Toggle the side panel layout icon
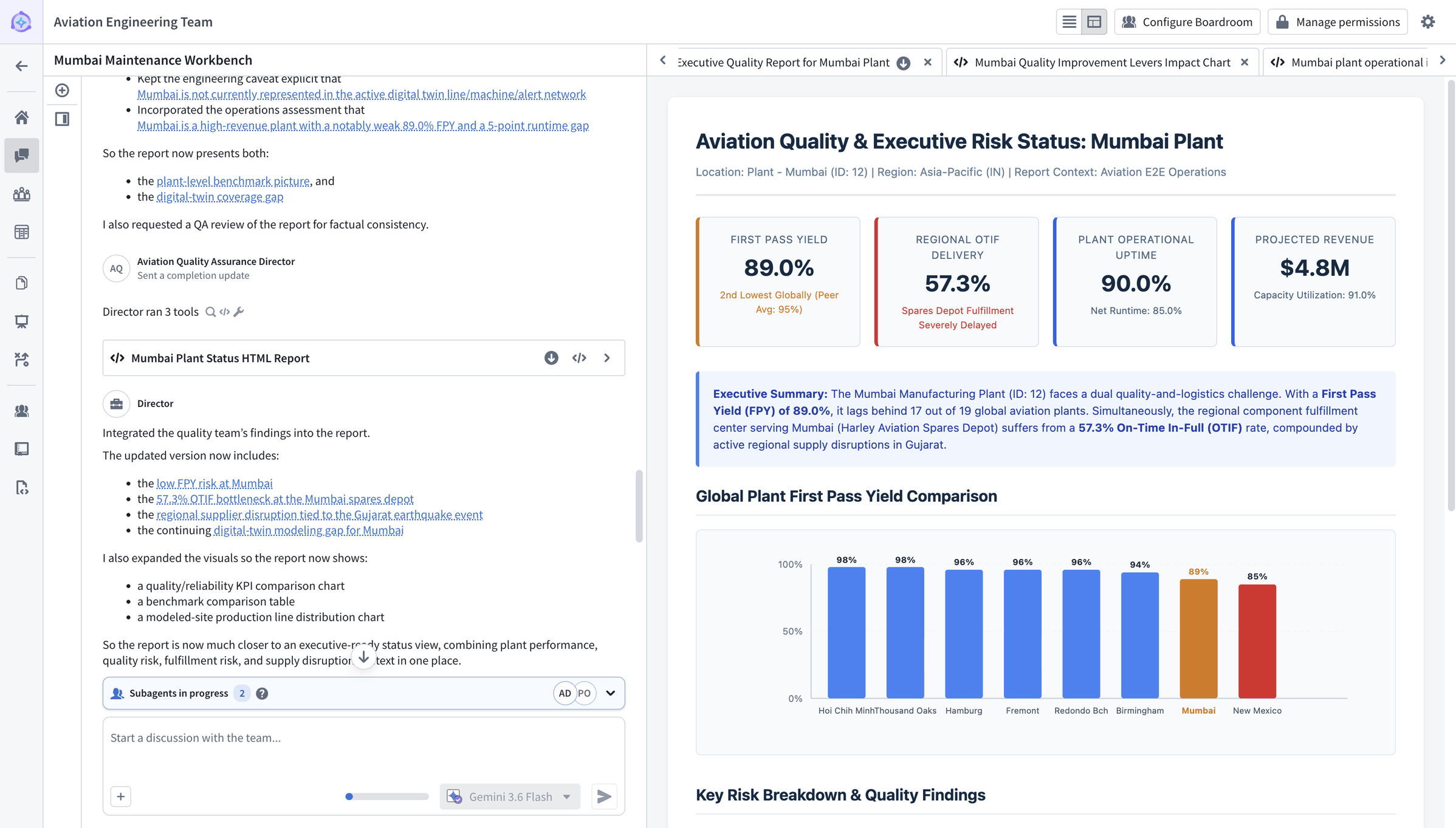The width and height of the screenshot is (1456, 828). pos(62,118)
